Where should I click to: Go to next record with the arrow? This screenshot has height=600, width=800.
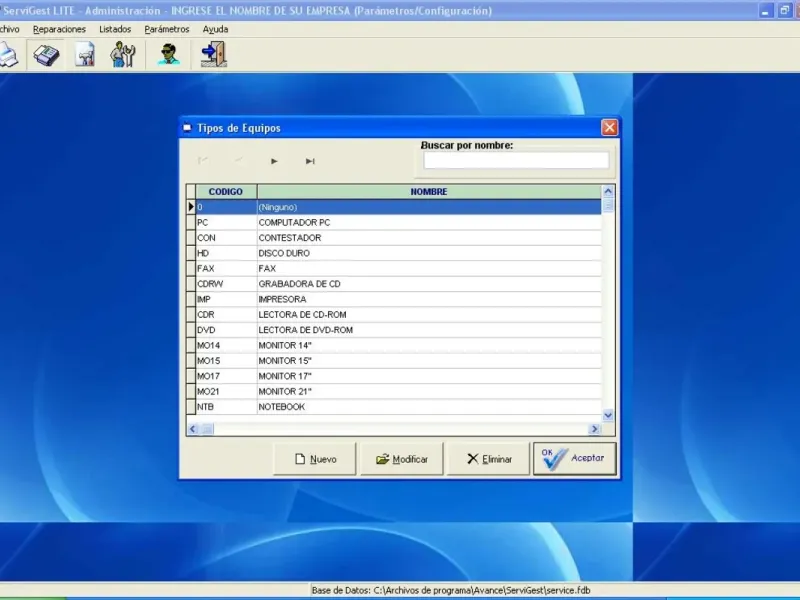pyautogui.click(x=274, y=161)
